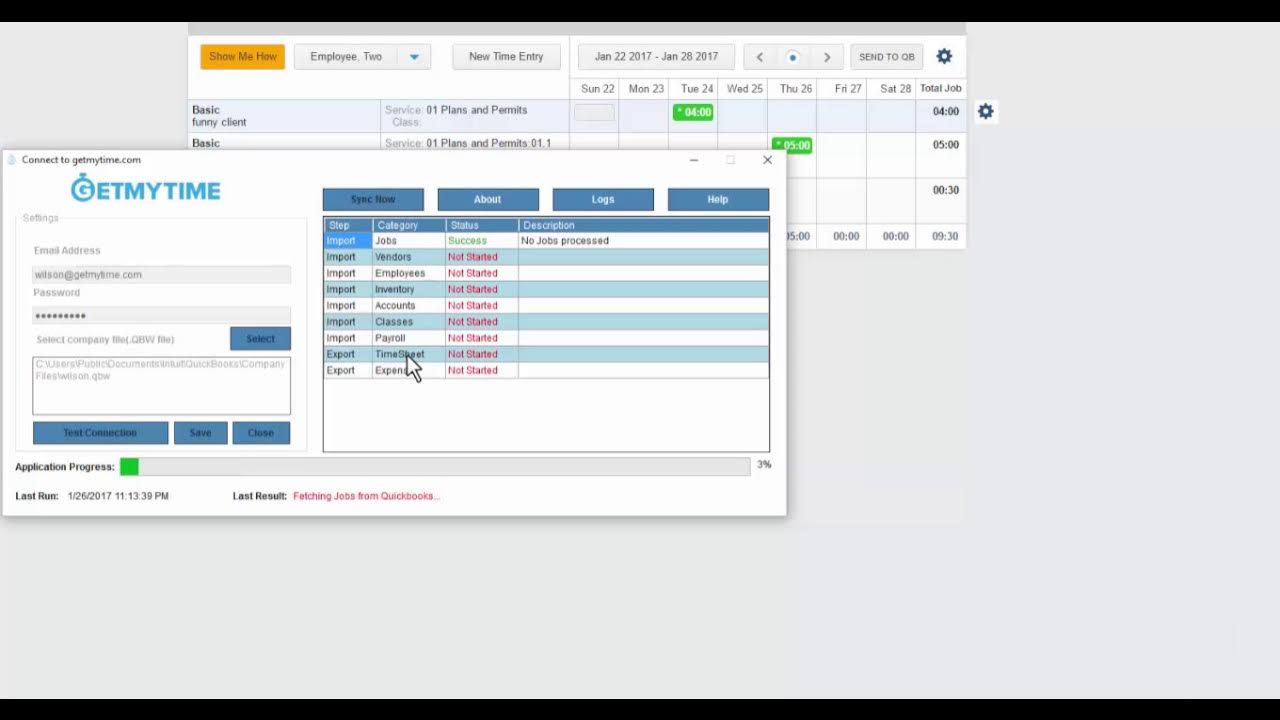The height and width of the screenshot is (720, 1280).
Task: Click the 'No Jobs processed' description cell
Action: click(643, 241)
